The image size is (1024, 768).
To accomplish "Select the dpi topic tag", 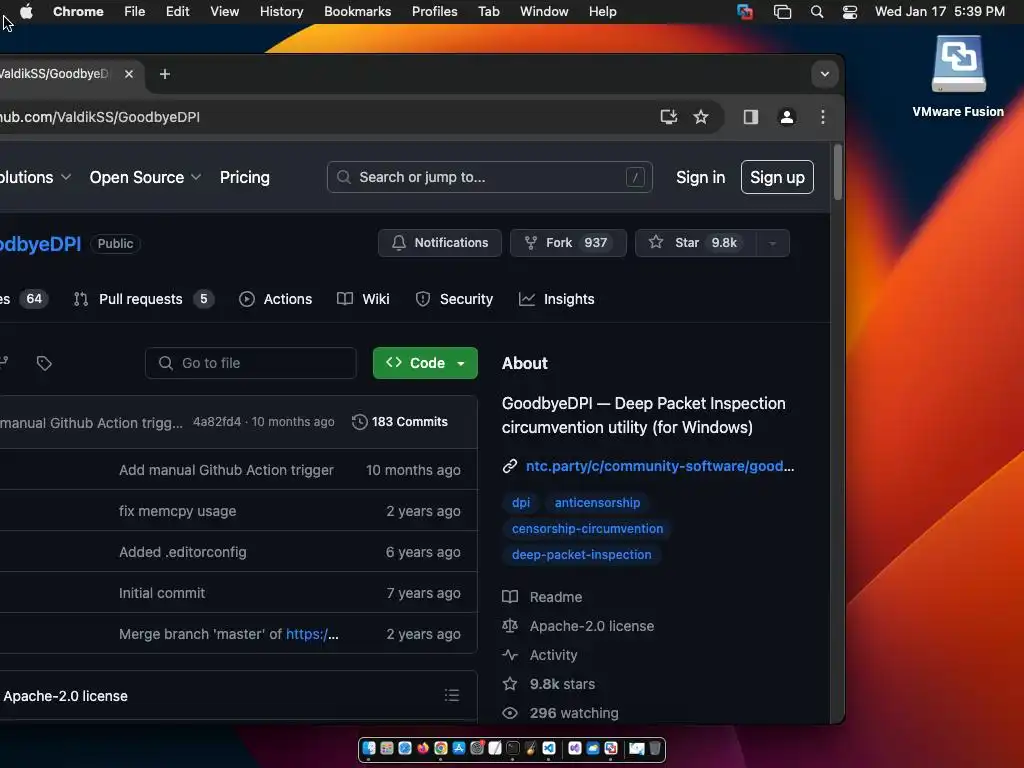I will (x=520, y=503).
